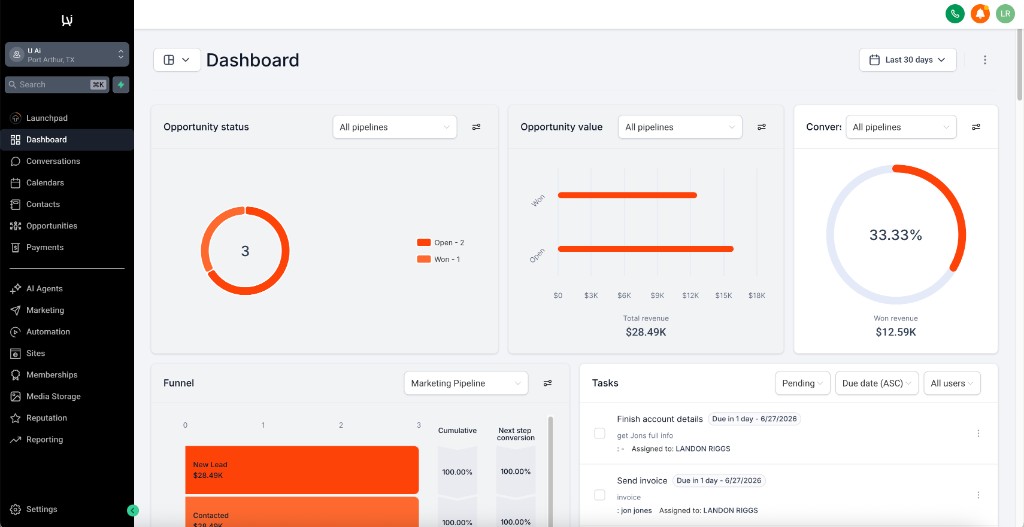Click the Total revenue $28.49K value
This screenshot has height=527, width=1024.
coord(645,332)
